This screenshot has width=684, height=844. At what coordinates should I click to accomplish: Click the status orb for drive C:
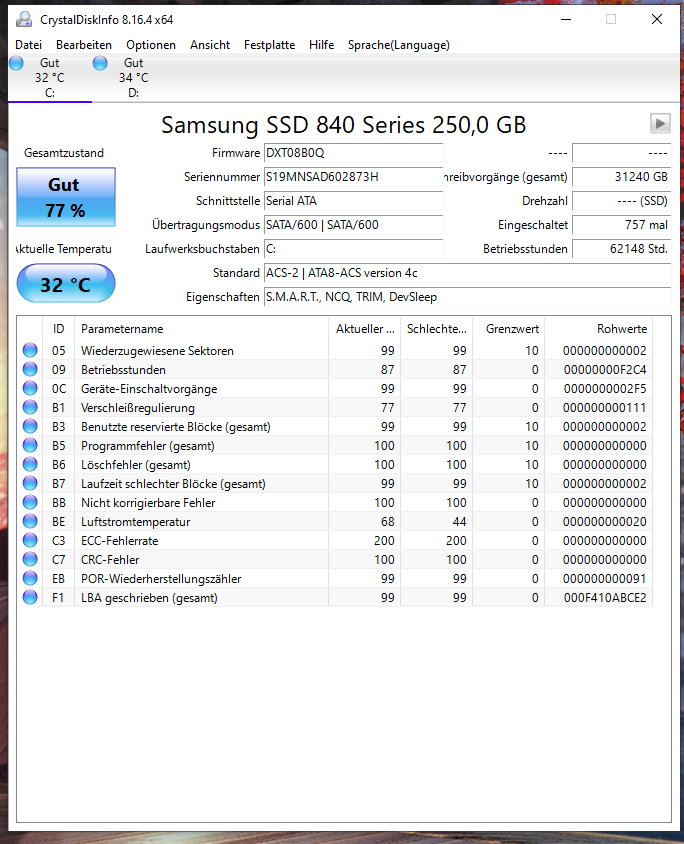tap(17, 63)
